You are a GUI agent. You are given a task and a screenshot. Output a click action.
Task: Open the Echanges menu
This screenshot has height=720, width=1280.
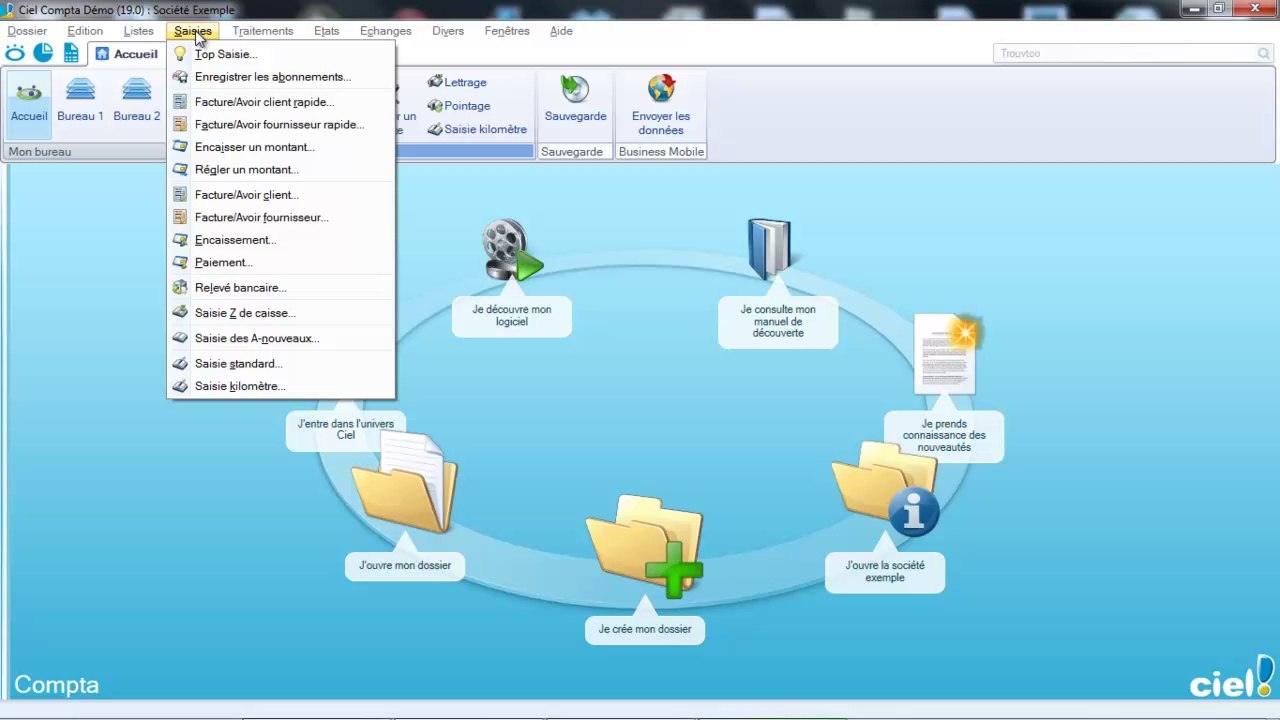point(386,31)
